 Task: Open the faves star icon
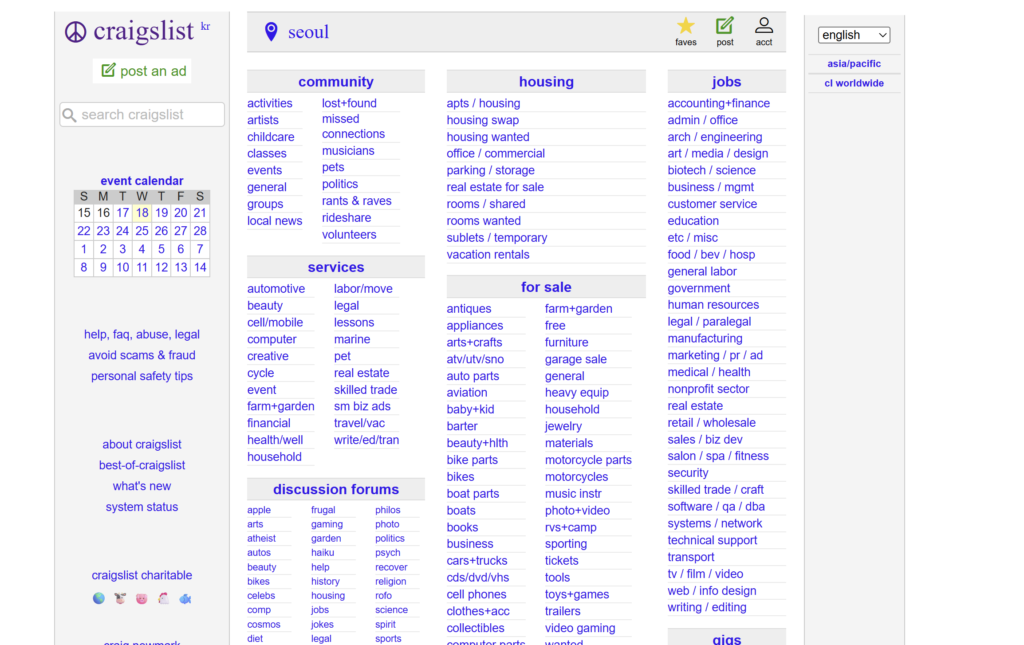pyautogui.click(x=685, y=26)
